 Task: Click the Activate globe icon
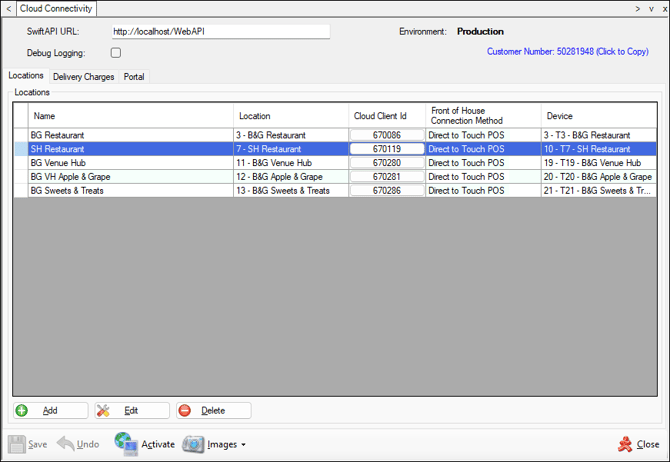click(x=126, y=443)
